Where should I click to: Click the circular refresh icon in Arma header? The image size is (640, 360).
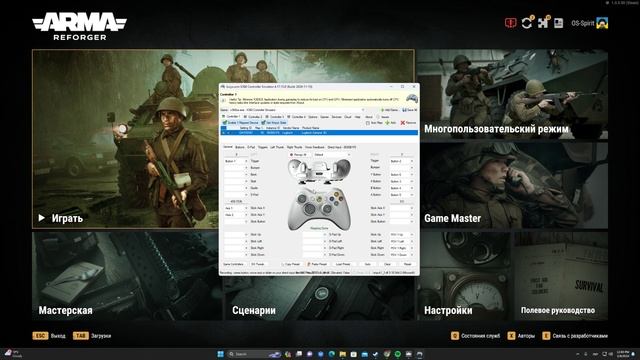coord(527,23)
